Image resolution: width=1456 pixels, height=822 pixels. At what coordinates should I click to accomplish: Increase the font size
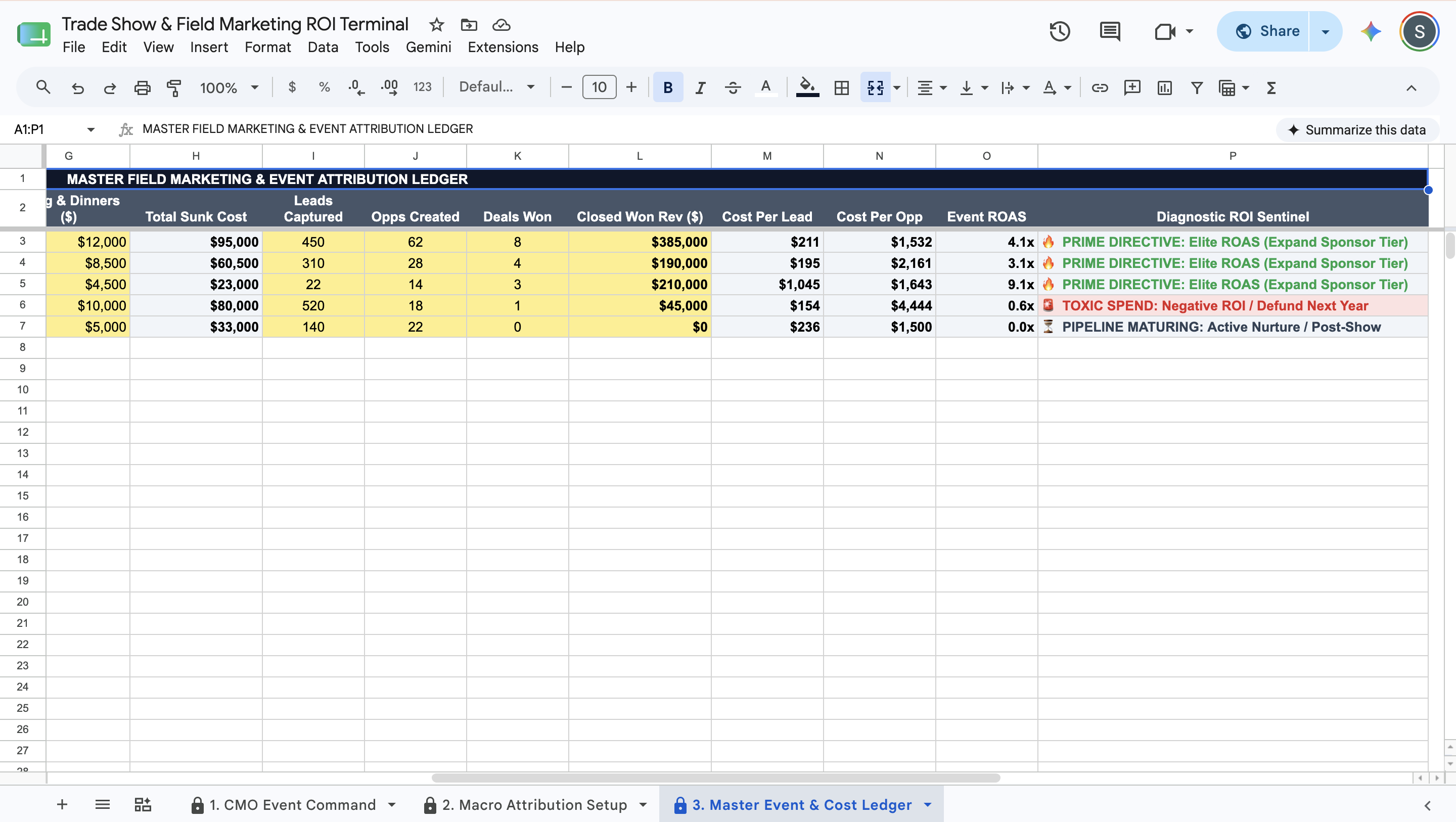631,87
